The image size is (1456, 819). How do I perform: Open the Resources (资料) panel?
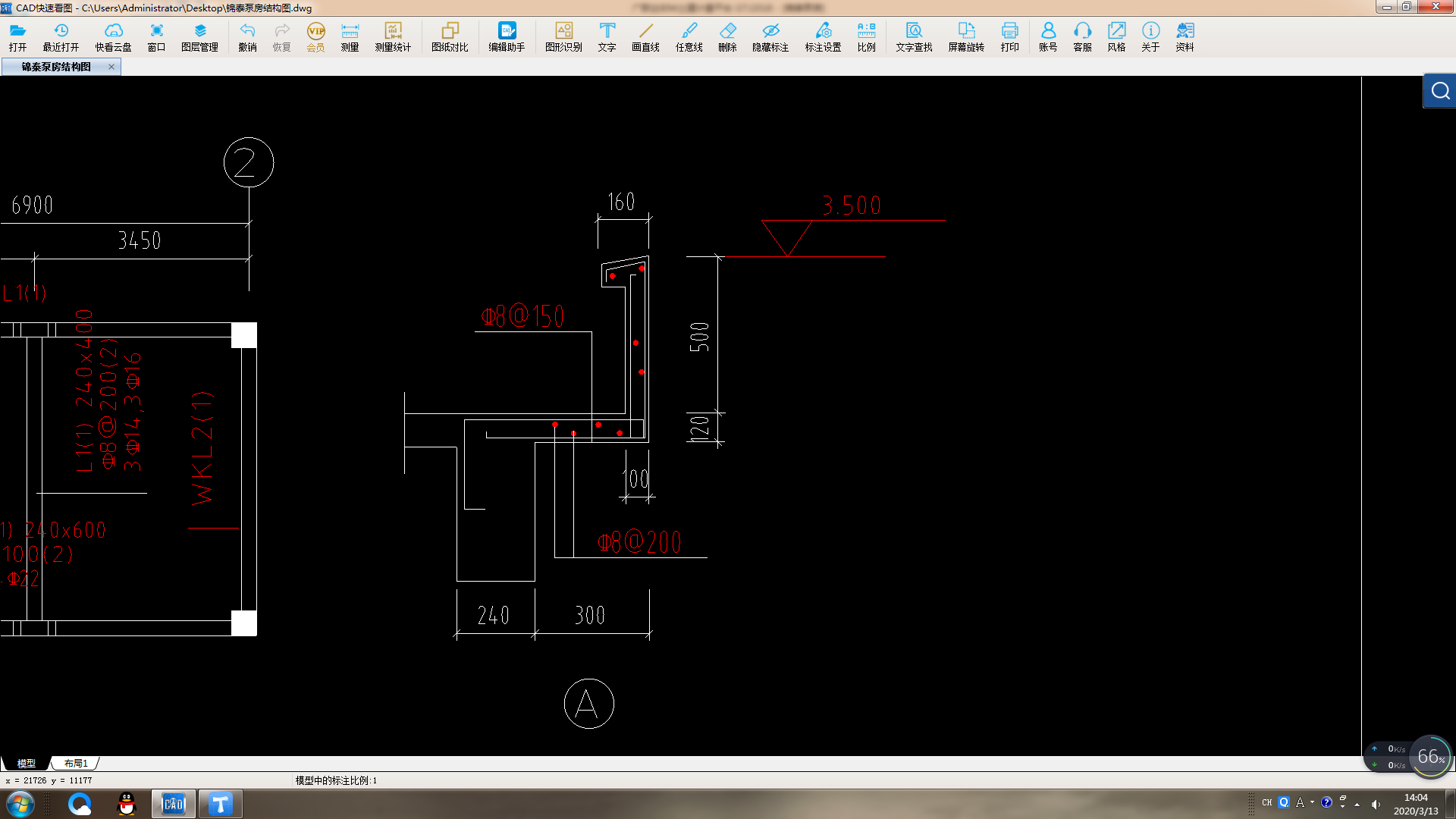[x=1185, y=36]
